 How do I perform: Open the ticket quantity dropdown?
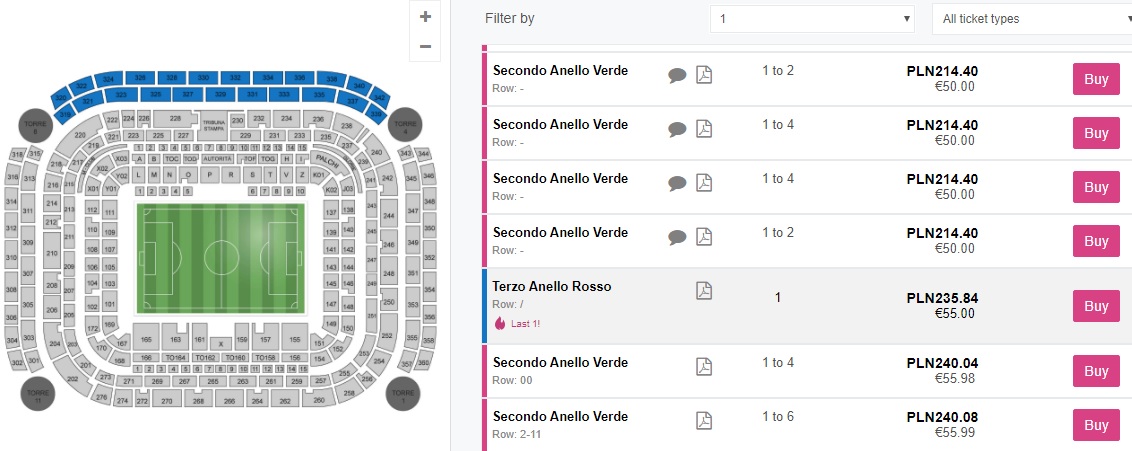(x=813, y=18)
